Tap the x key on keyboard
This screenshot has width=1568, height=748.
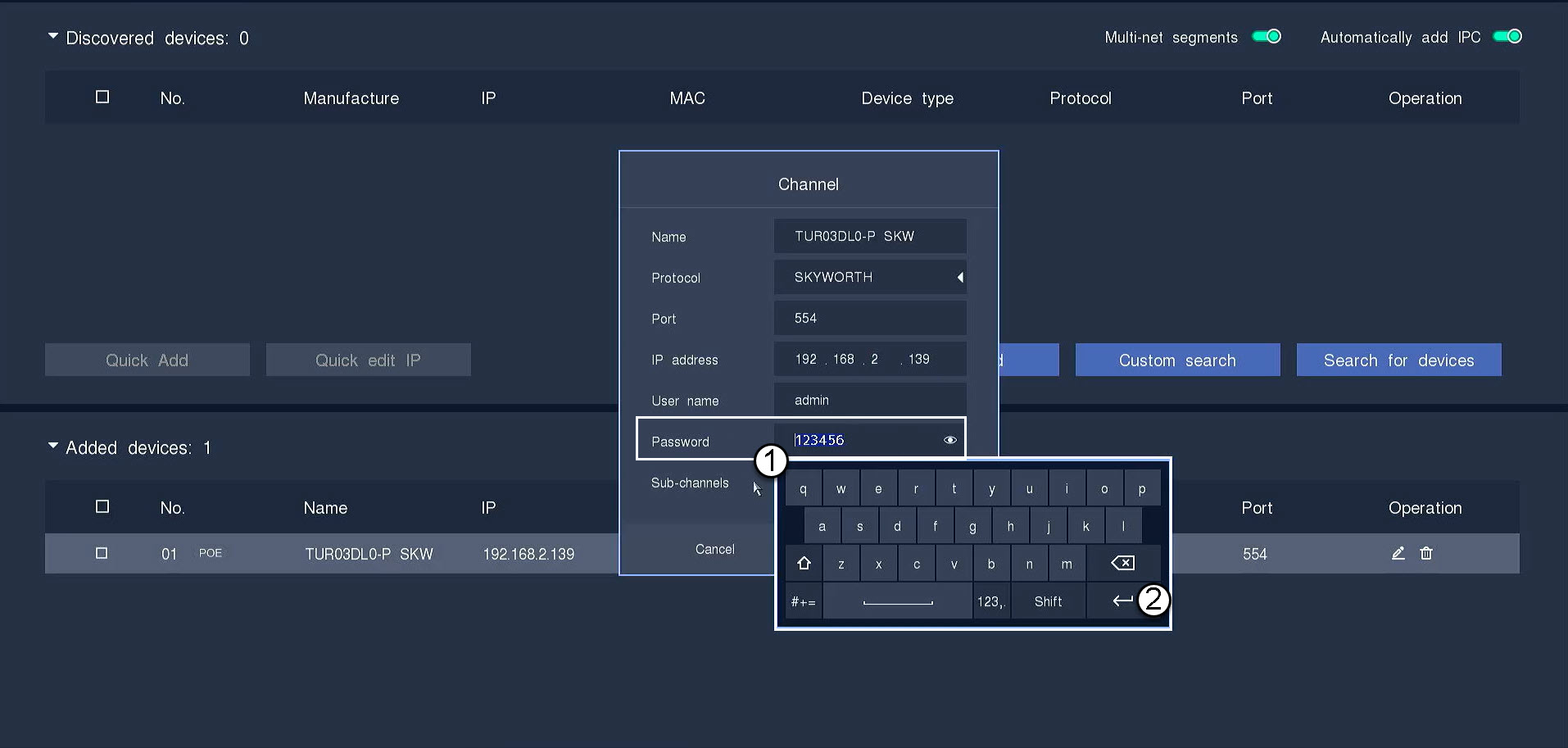(x=878, y=563)
